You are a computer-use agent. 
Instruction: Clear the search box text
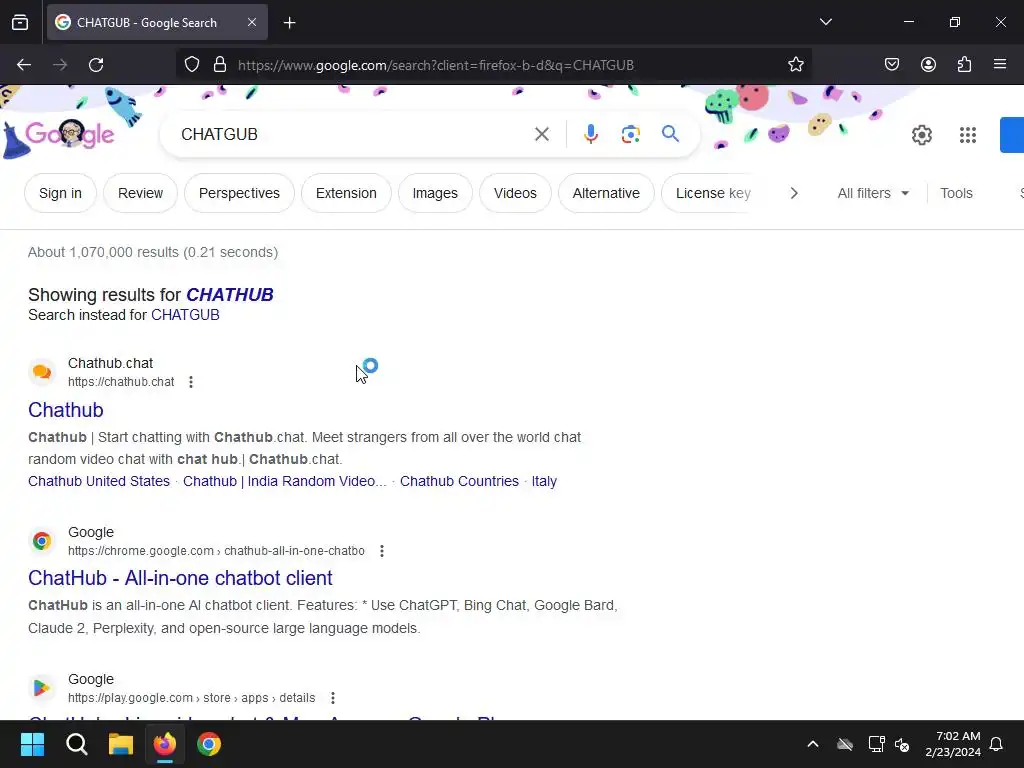[x=541, y=135]
